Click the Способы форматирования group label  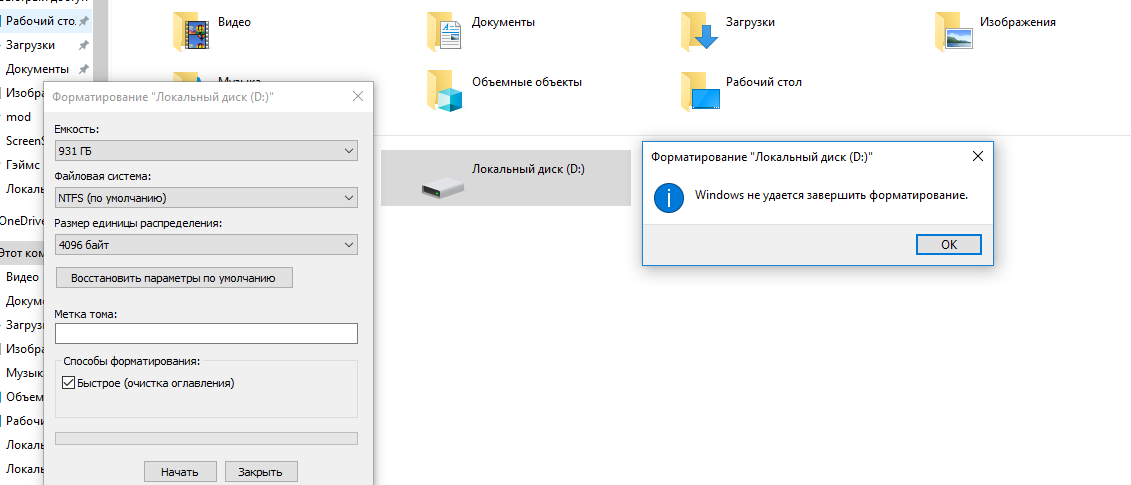tap(131, 361)
